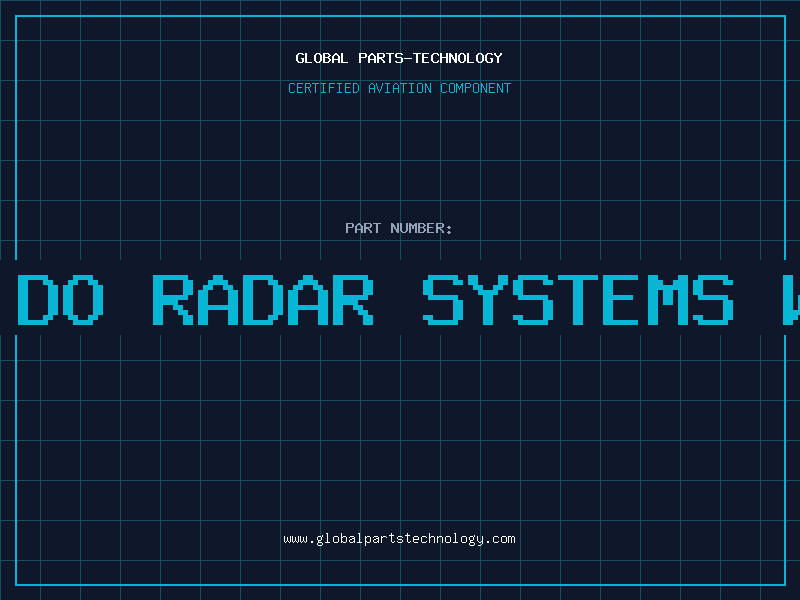Select the CERTIFIED AVIATION COMPONENT subtitle
This screenshot has height=600, width=800.
399,88
